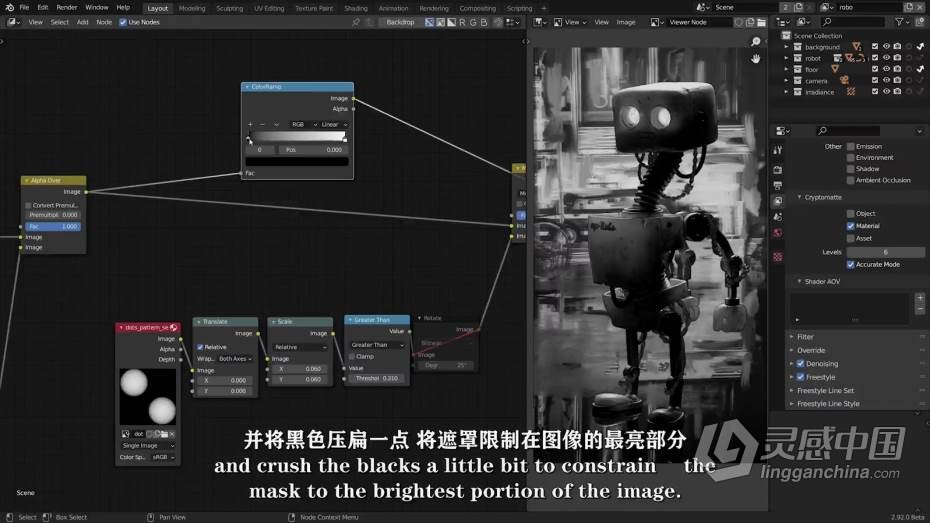Click the outliner filter funnel icon
The height and width of the screenshot is (523, 930).
click(x=902, y=22)
